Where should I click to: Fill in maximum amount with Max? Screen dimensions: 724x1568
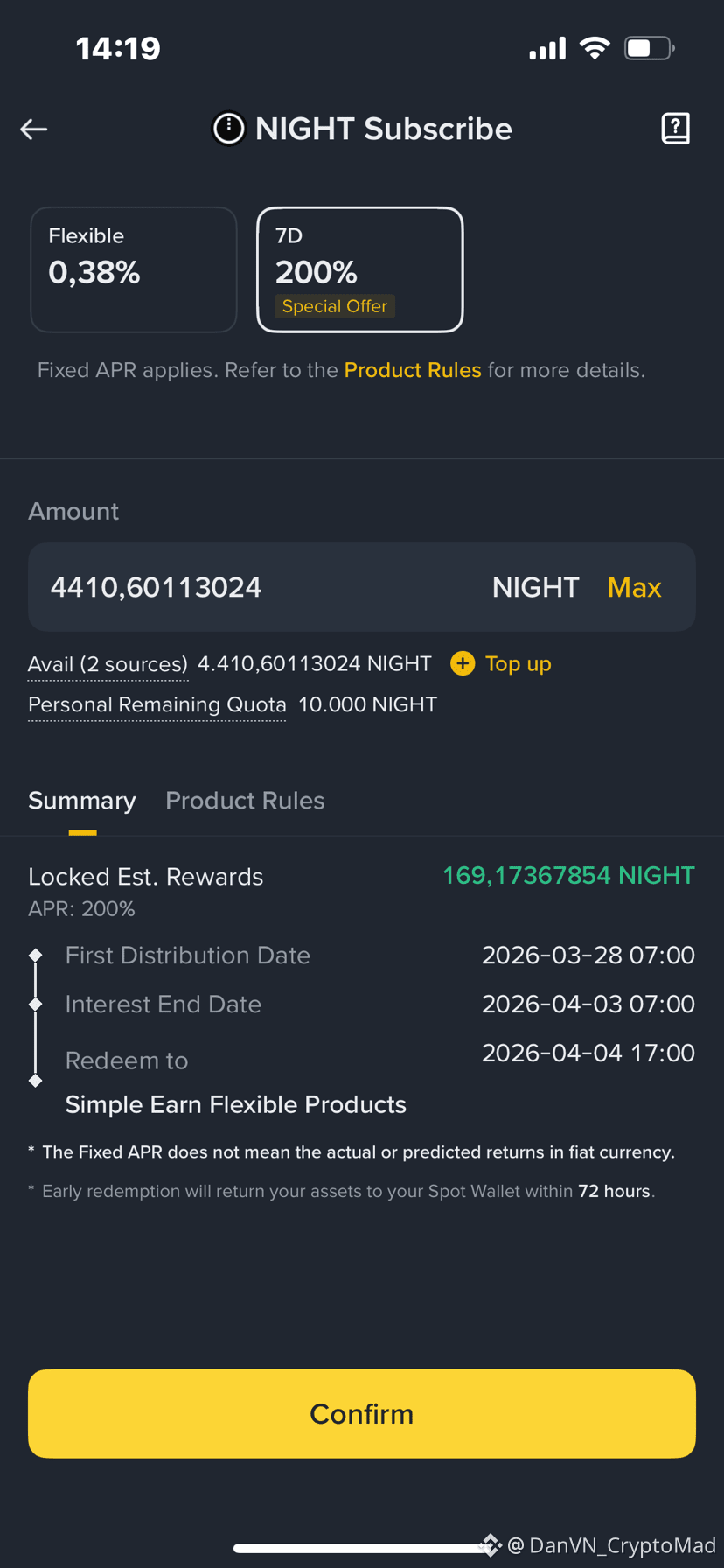coord(634,587)
